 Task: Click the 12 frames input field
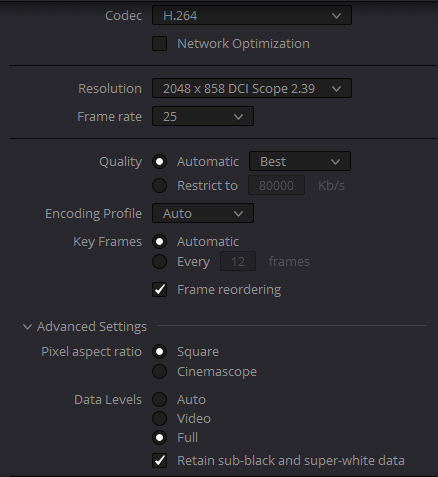click(x=238, y=261)
